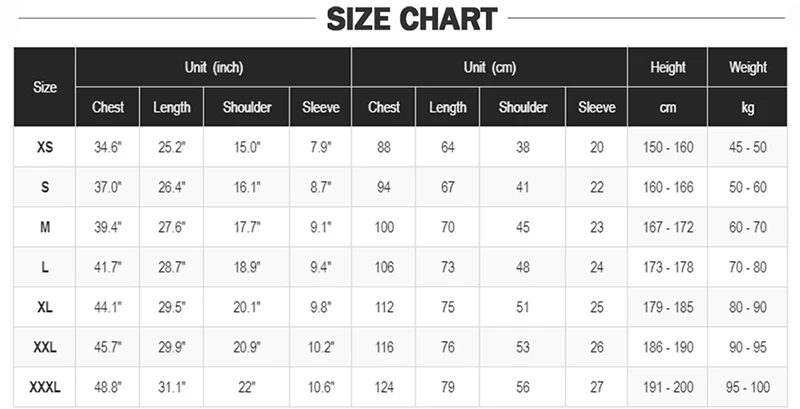Select the Unit (inch) header
Image resolution: width=800 pixels, height=409 pixels.
(213, 67)
